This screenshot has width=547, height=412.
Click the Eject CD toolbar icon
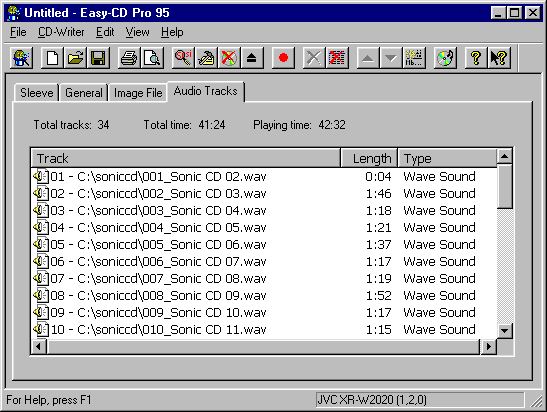tap(252, 58)
